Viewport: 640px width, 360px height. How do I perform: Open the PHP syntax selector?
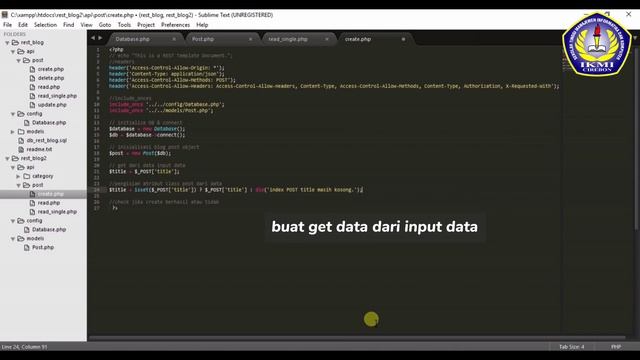(x=616, y=347)
